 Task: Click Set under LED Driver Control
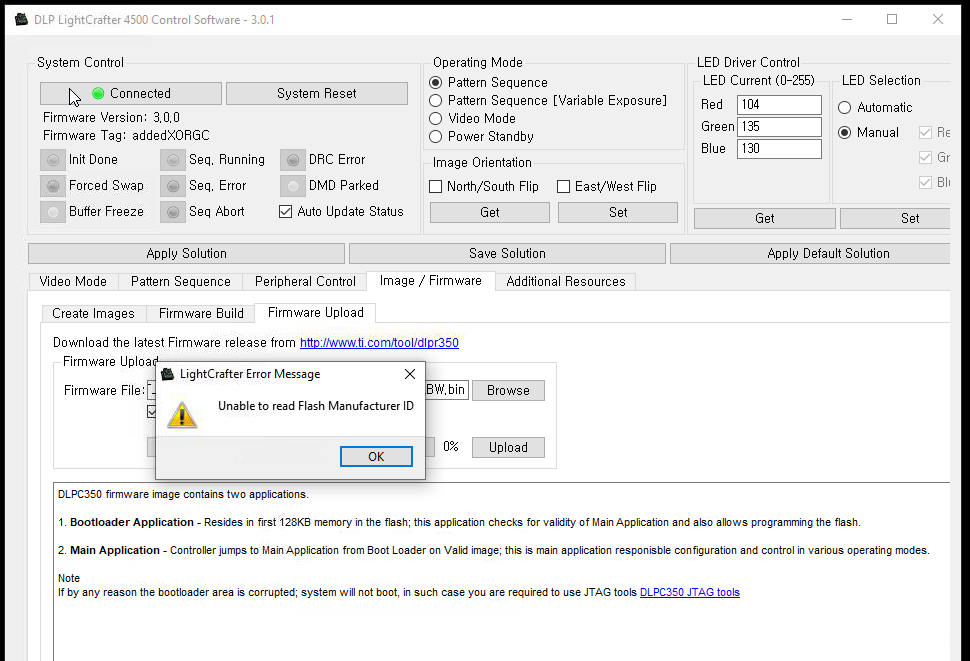[895, 218]
